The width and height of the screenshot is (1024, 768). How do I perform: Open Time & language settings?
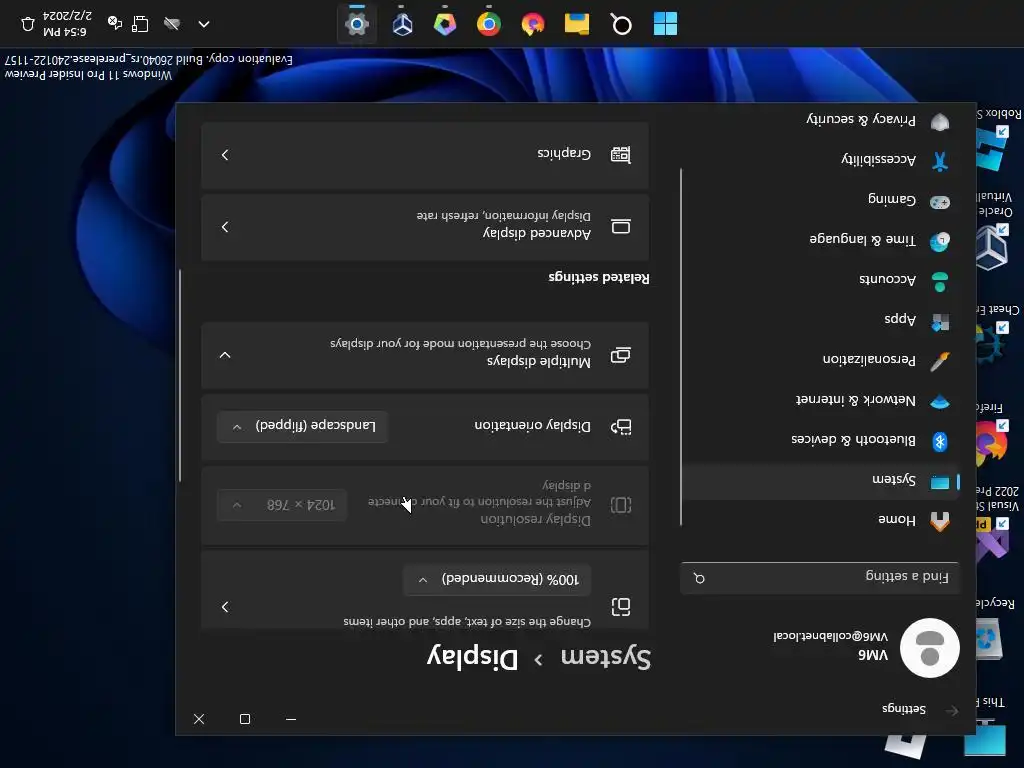pos(820,240)
